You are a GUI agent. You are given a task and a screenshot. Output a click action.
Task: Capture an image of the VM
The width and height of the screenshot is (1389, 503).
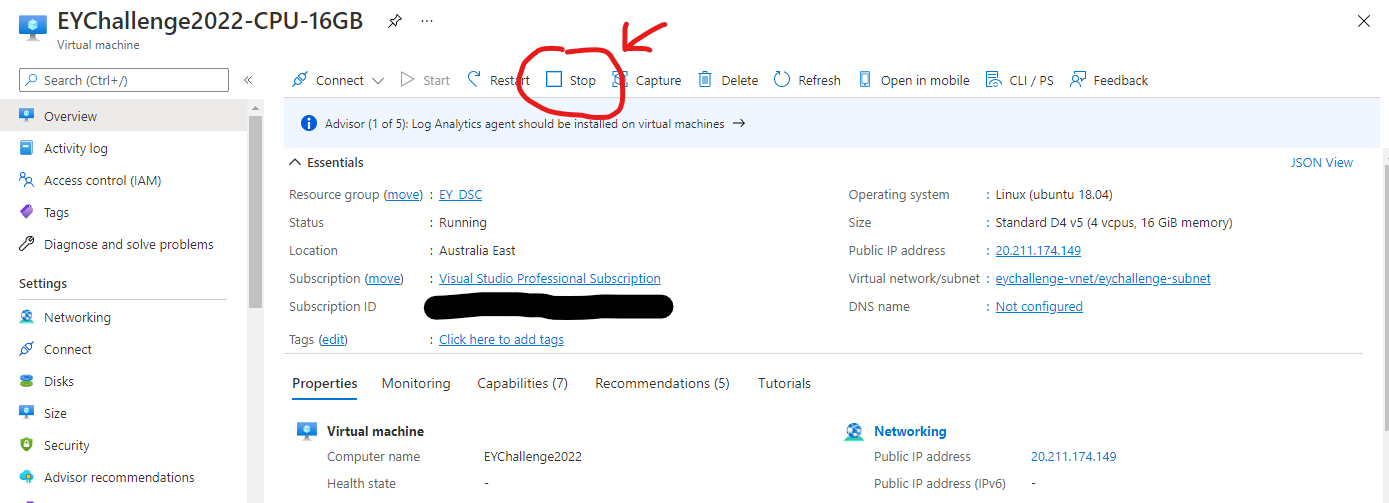tap(646, 80)
